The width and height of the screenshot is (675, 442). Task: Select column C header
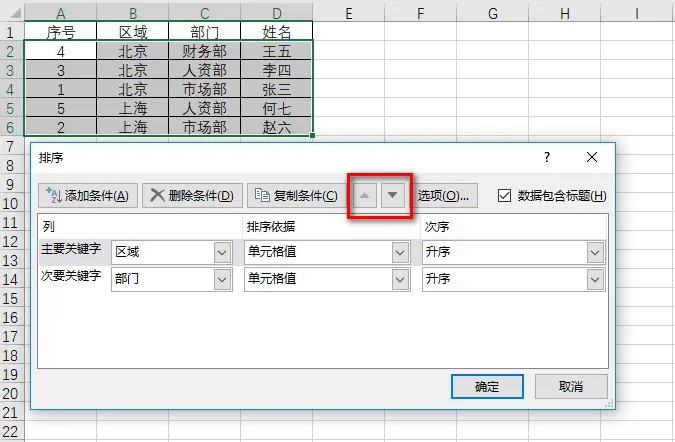tap(204, 13)
